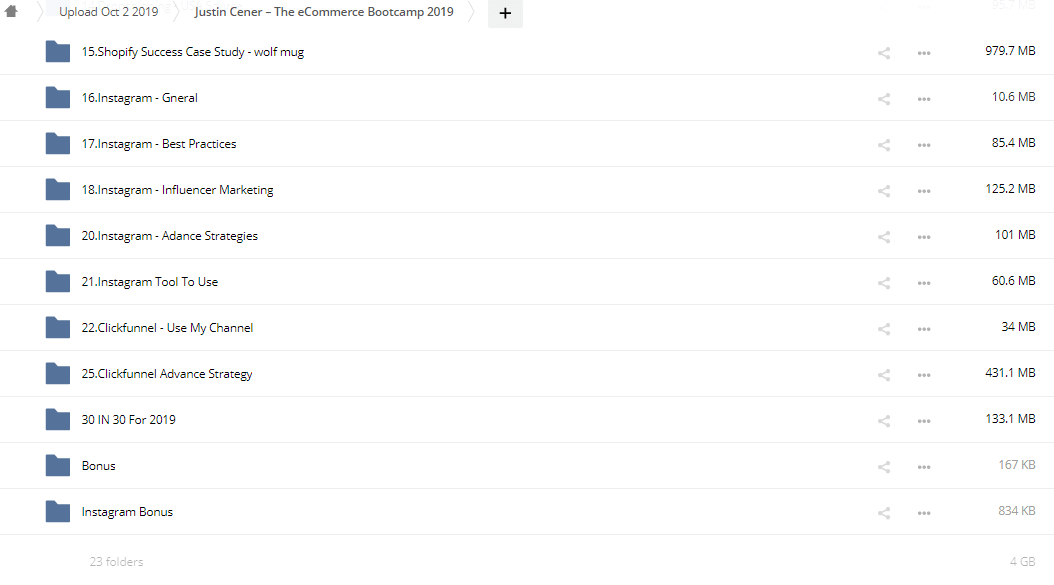1054x585 pixels.
Task: Click folder icon of 30 IN 30 For 2019
Action: pos(58,419)
